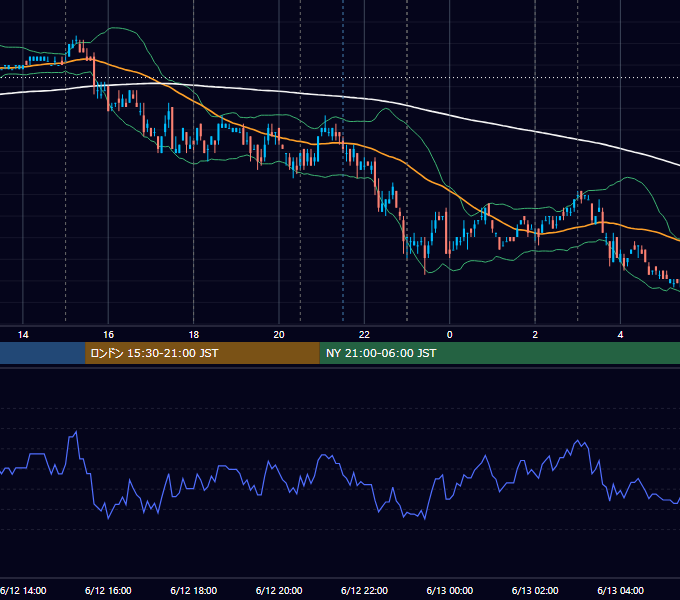Viewport: 680px width, 600px height.
Task: Click the blue session bar before ロンドン
Action: 42,353
